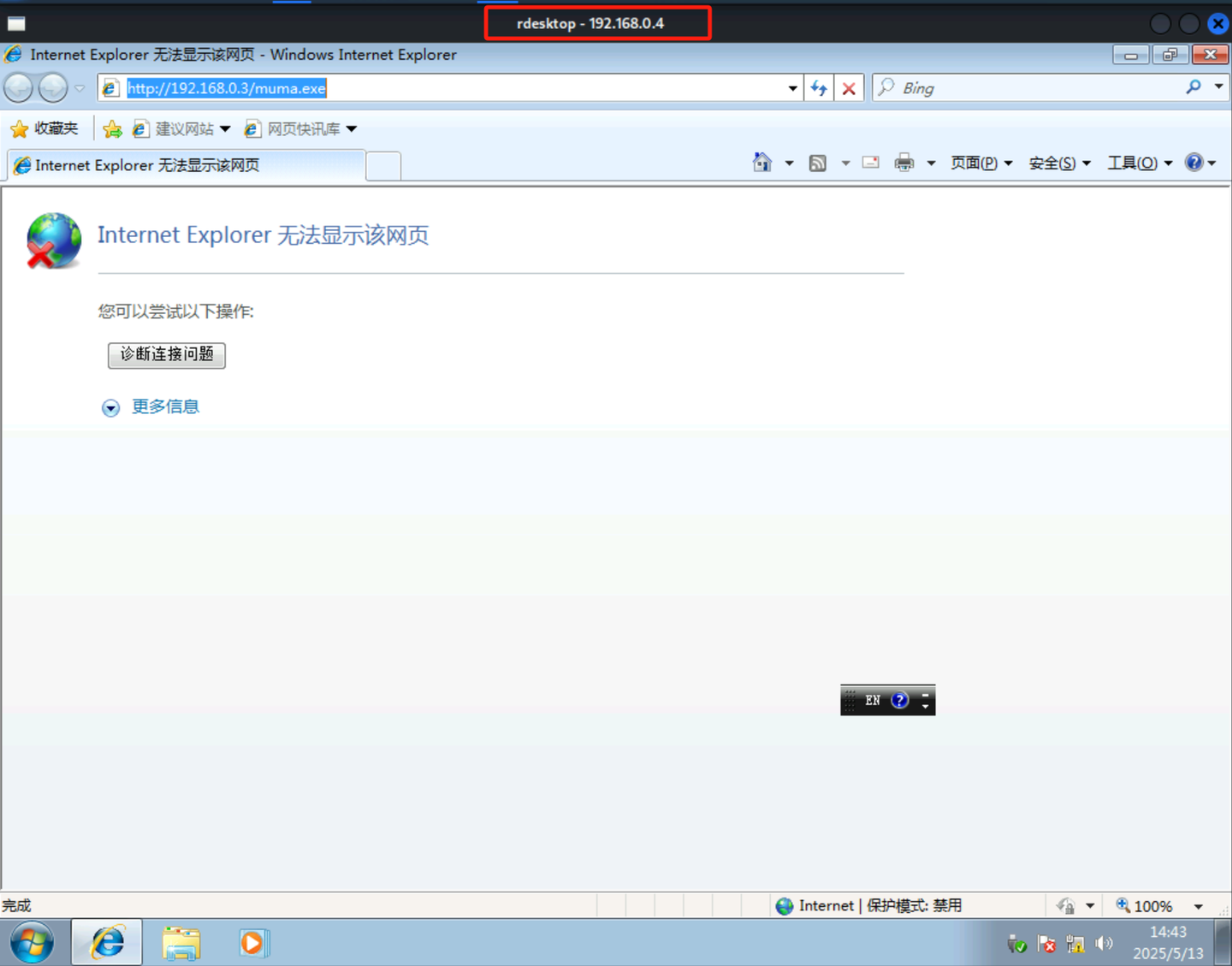
Task: Click the Refresh page icon
Action: point(819,88)
